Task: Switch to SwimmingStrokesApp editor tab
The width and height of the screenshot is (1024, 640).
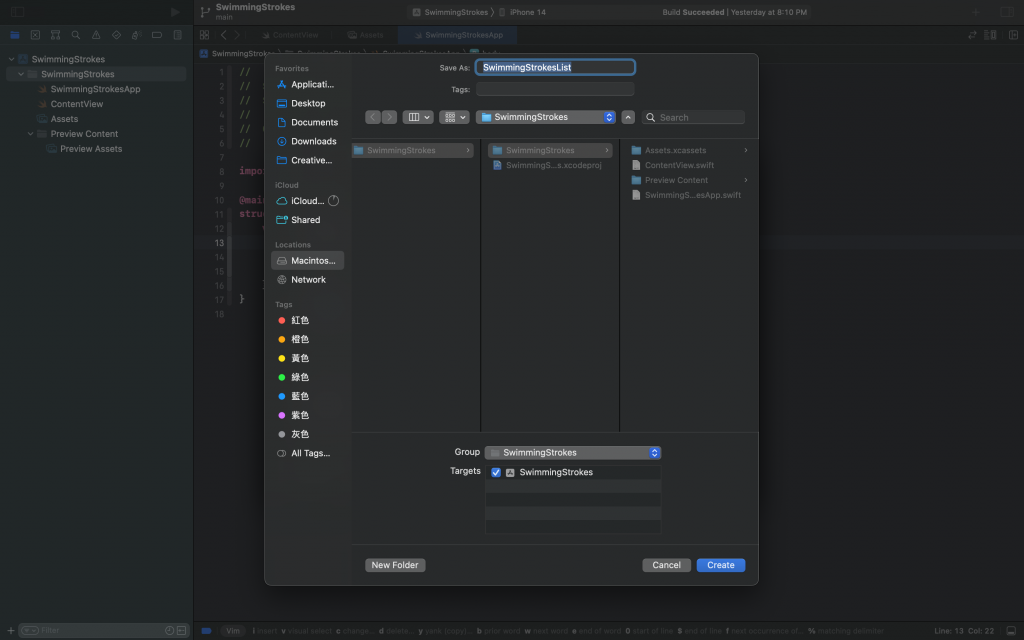Action: pyautogui.click(x=458, y=35)
